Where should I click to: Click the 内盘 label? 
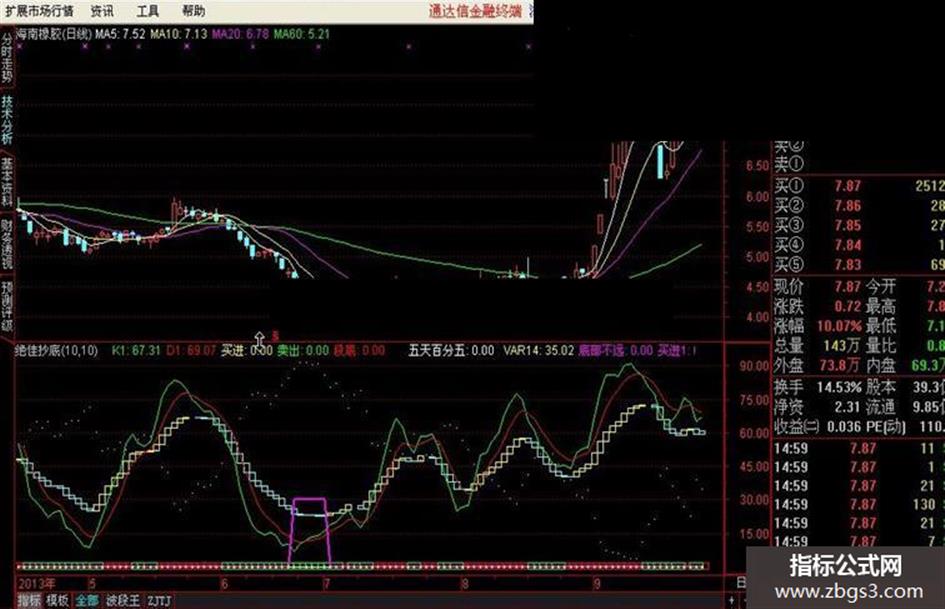(x=881, y=365)
